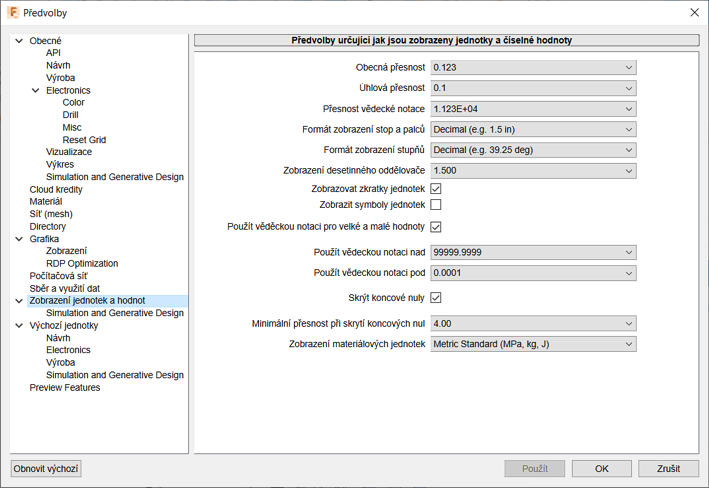The height and width of the screenshot is (488, 709).
Task: Uncheck the Skrýt koncové nuly checkbox
Action: click(436, 297)
